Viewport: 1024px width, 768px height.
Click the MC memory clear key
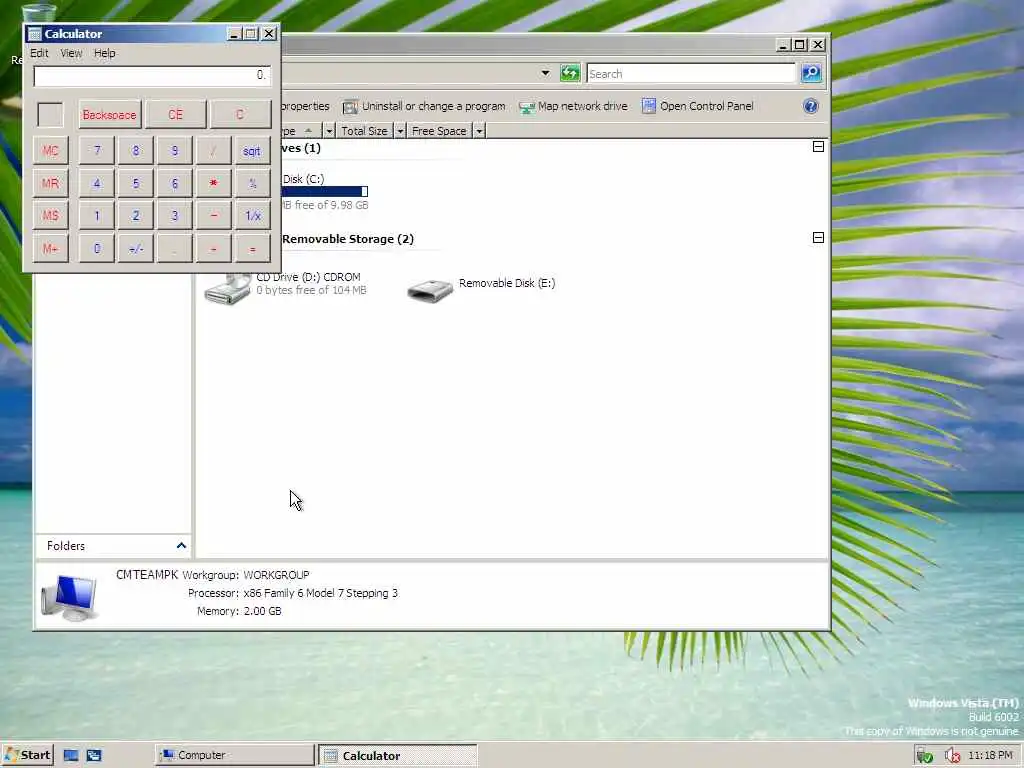[x=50, y=150]
